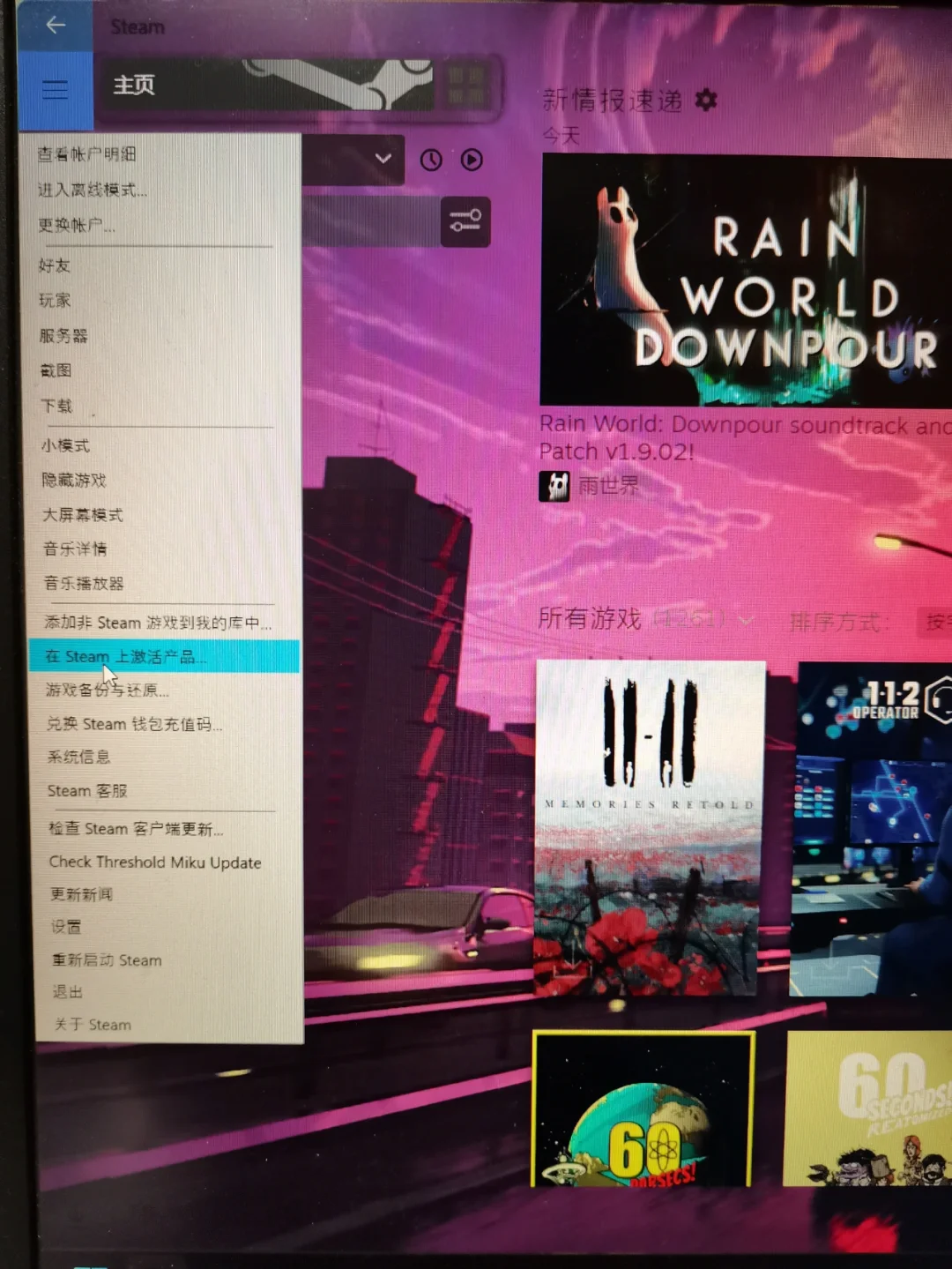Screen dimensions: 952x1269
Task: Open 音乐播放器 menu entry
Action: (x=84, y=583)
